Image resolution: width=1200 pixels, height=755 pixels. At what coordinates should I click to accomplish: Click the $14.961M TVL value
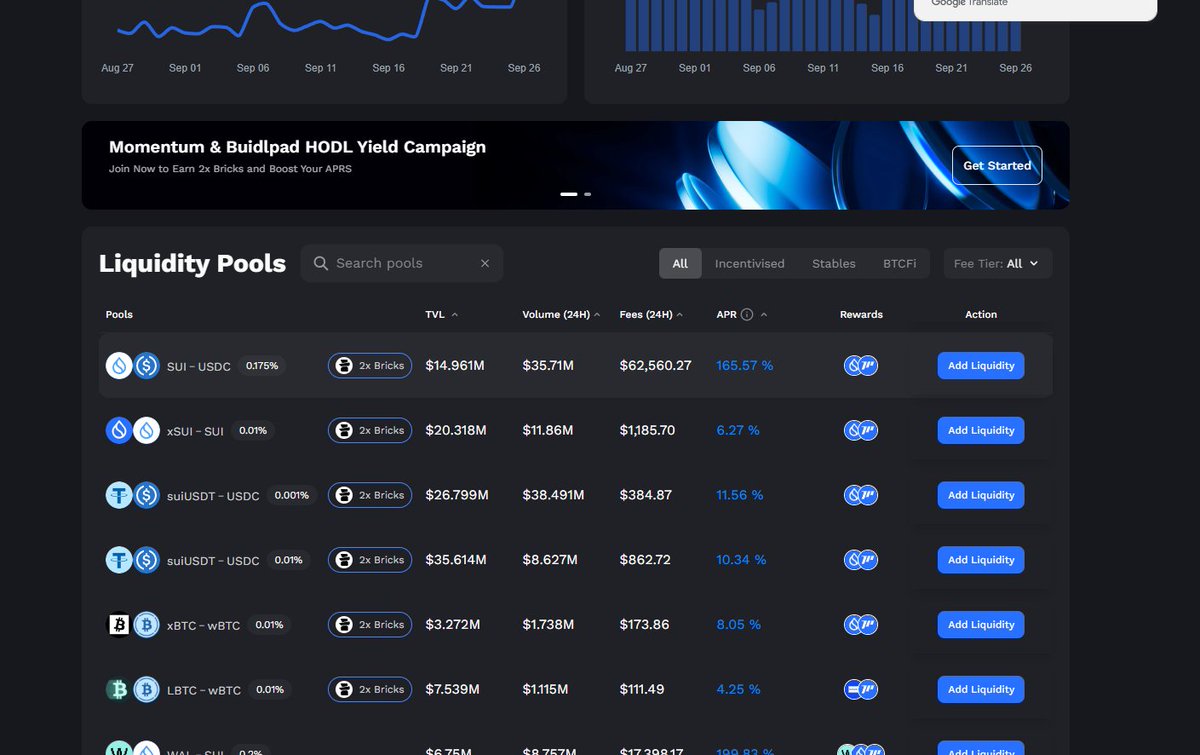point(455,366)
